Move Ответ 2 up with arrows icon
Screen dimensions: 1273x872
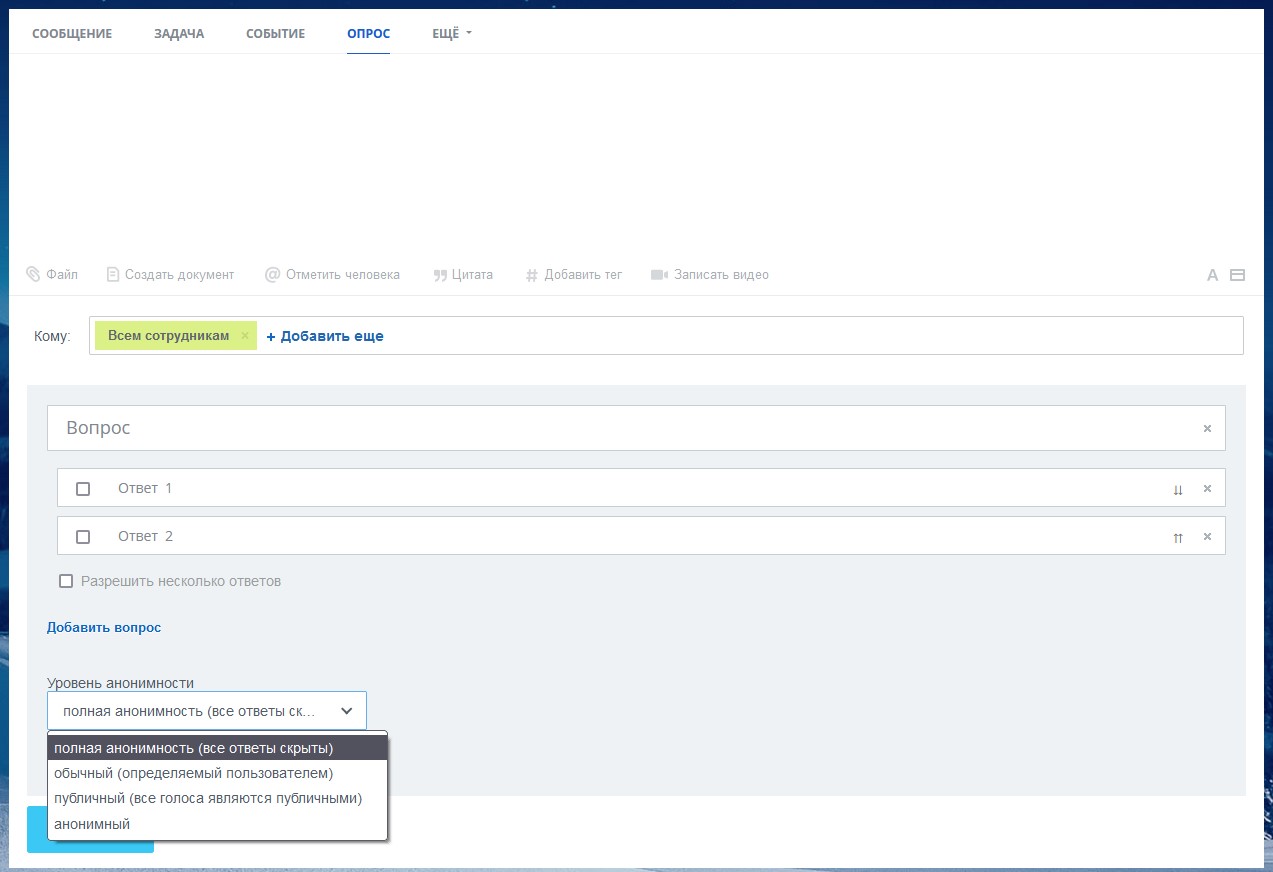1178,537
